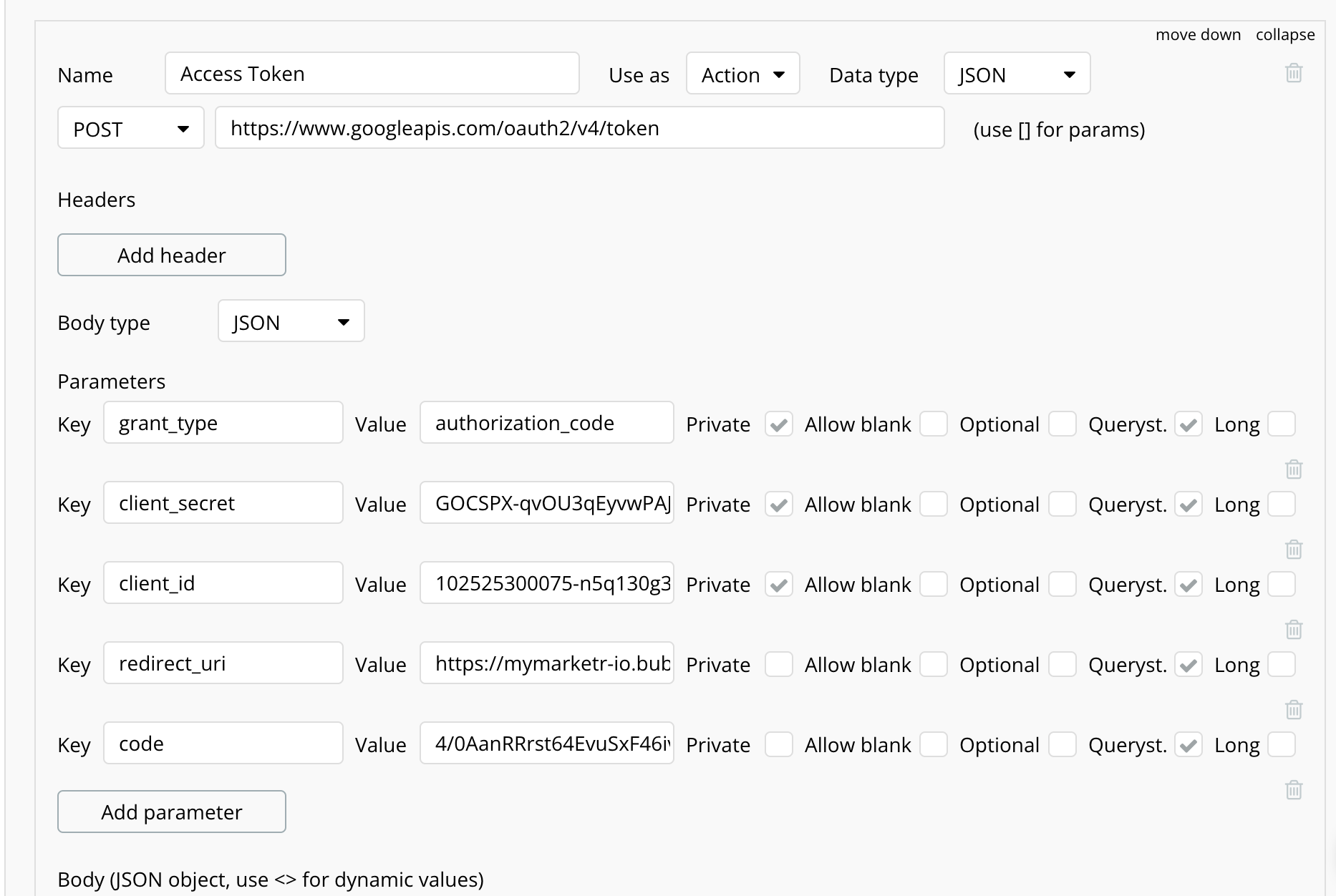
Task: Expand the Body type dropdown
Action: click(291, 321)
